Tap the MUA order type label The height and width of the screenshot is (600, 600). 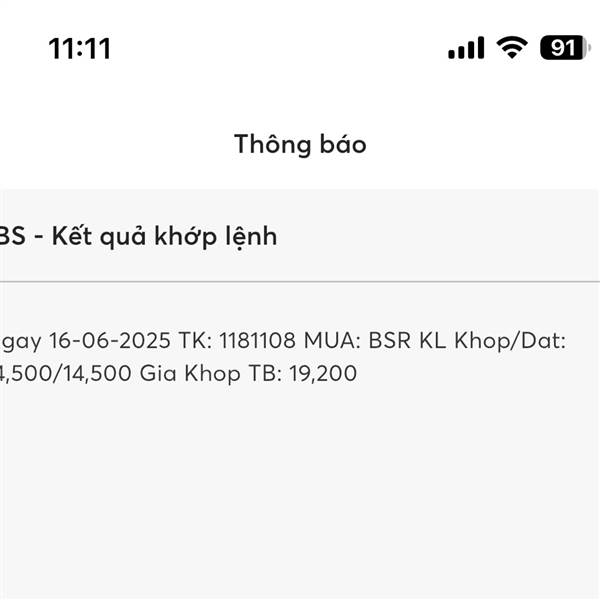click(333, 340)
